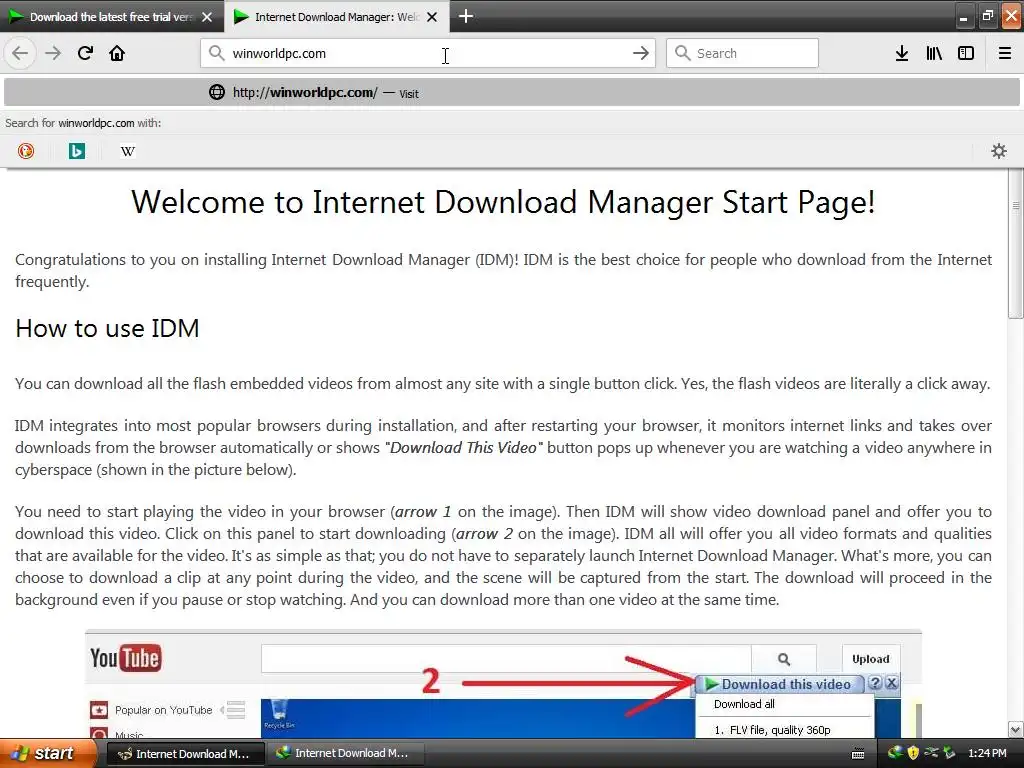Search with Wikipedia engine icon

click(127, 151)
